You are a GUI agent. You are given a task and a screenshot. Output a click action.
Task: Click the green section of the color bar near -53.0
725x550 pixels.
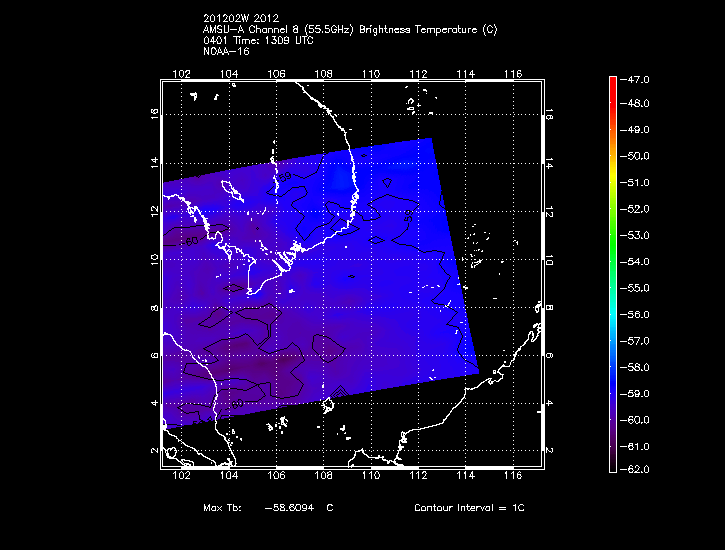point(613,236)
